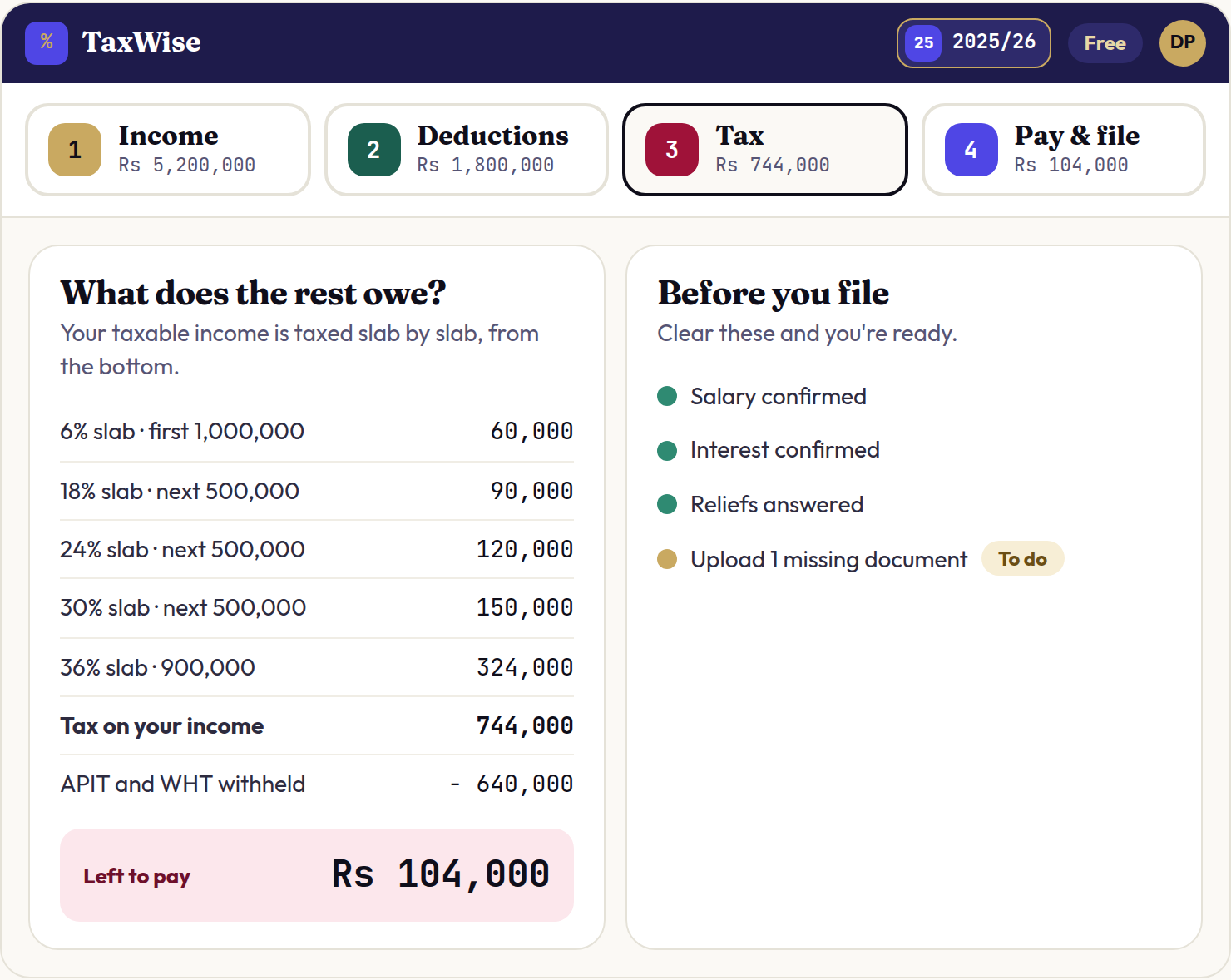
Task: Click the To do badge
Action: (x=1022, y=559)
